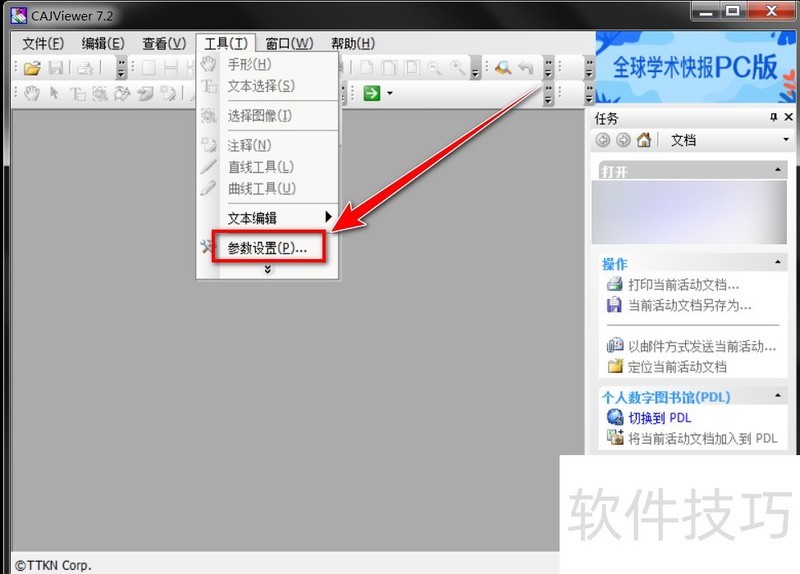Click the task pane back arrow icon
The height and width of the screenshot is (574, 800).
(603, 140)
